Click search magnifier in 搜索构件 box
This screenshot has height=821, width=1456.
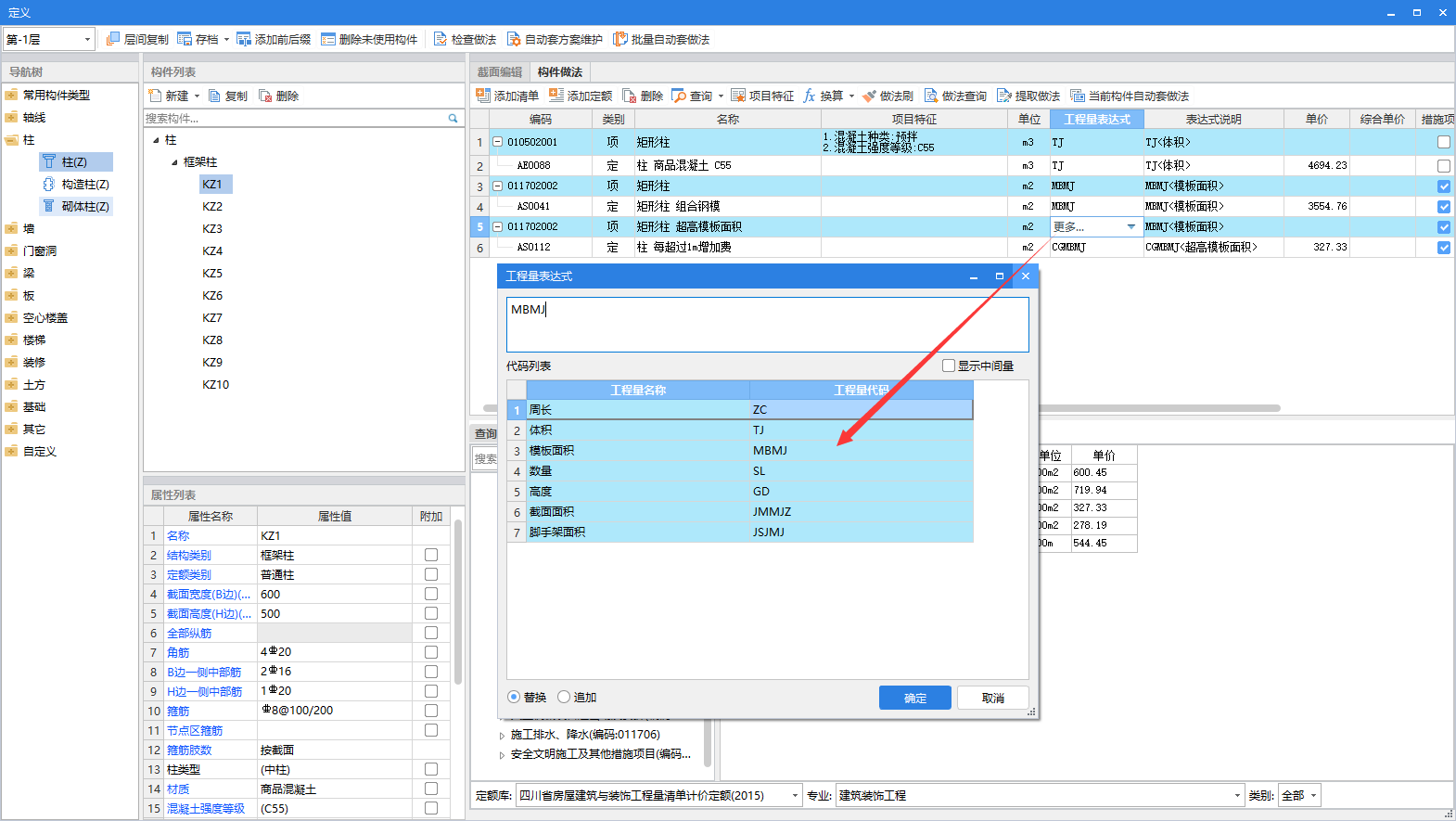pos(453,118)
